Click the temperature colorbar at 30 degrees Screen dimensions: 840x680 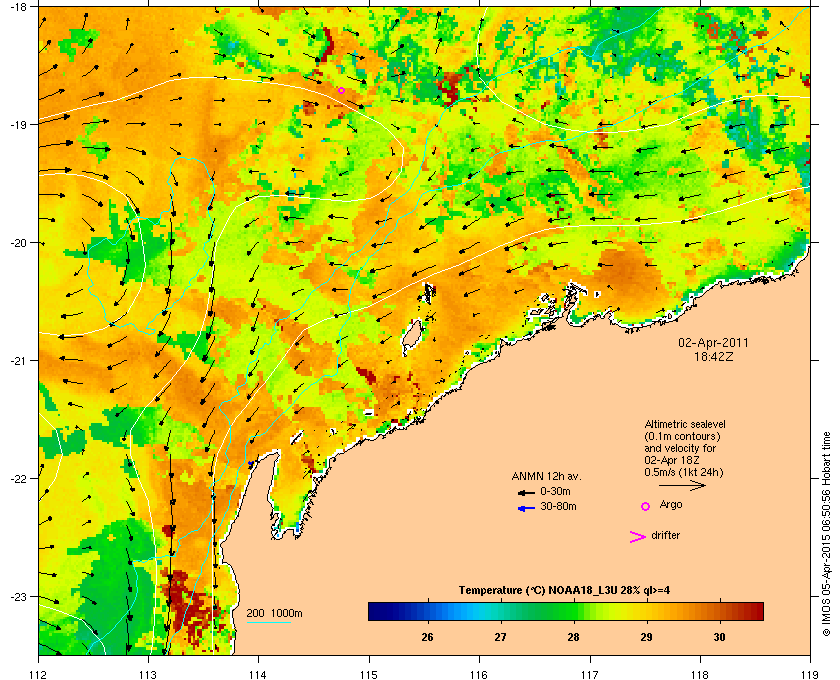(719, 611)
